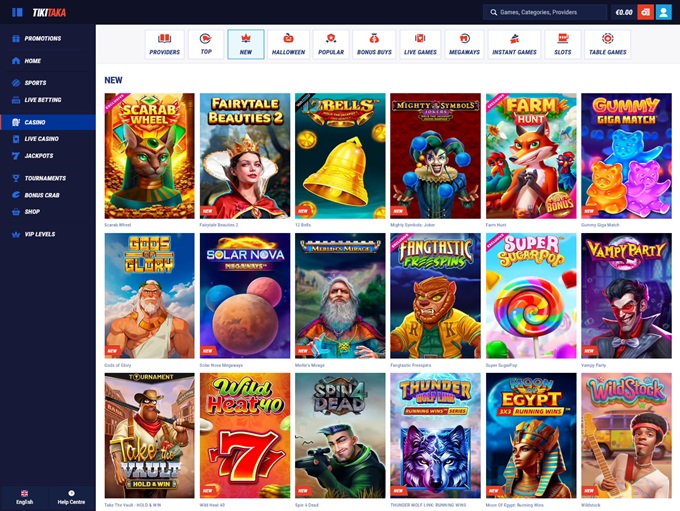This screenshot has width=680, height=511.
Task: Collapse the sidebar using the top-left menu icon
Action: (17, 12)
